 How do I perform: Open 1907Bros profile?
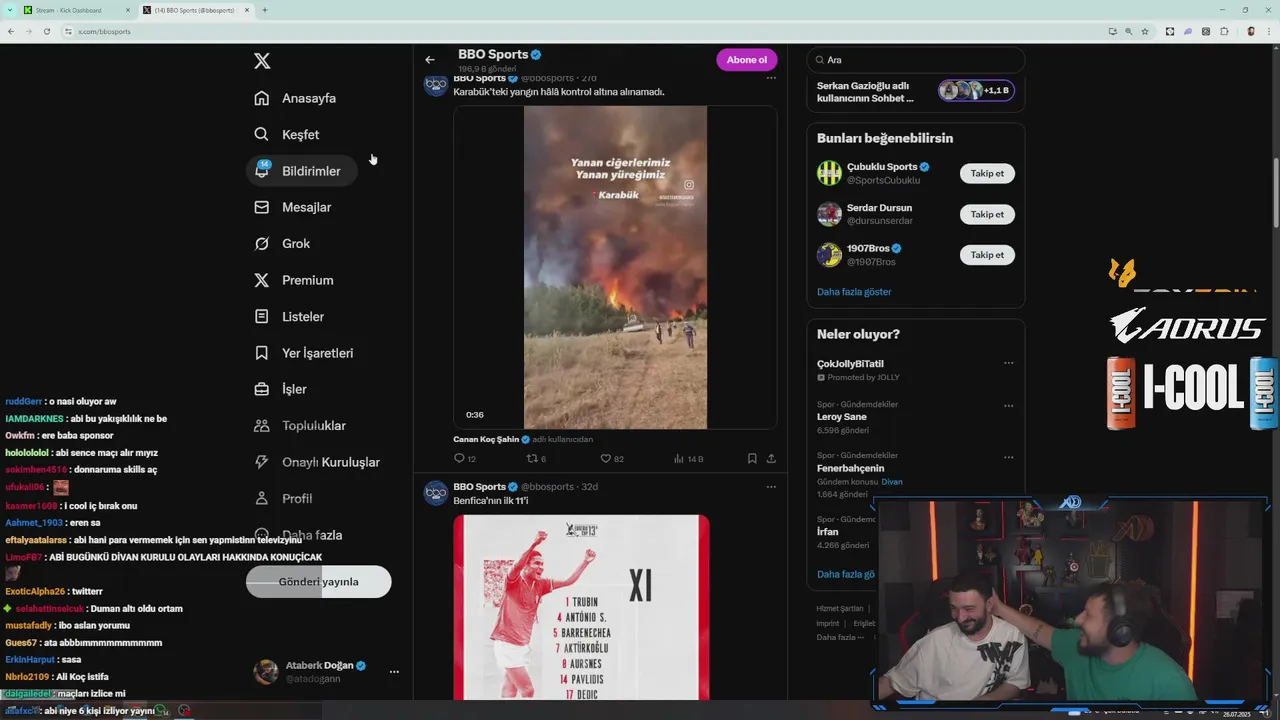tap(868, 248)
